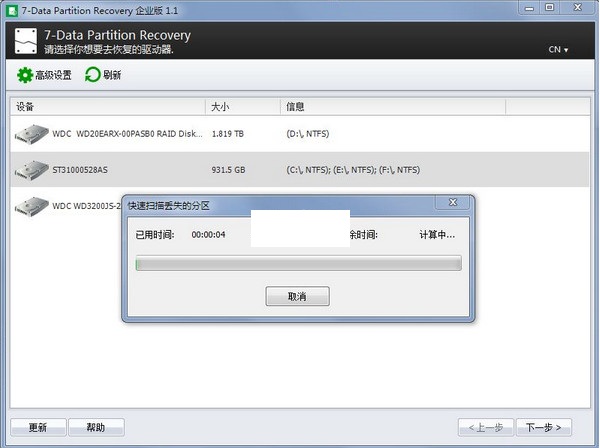Click the ST31000528AS device name

tap(80, 170)
